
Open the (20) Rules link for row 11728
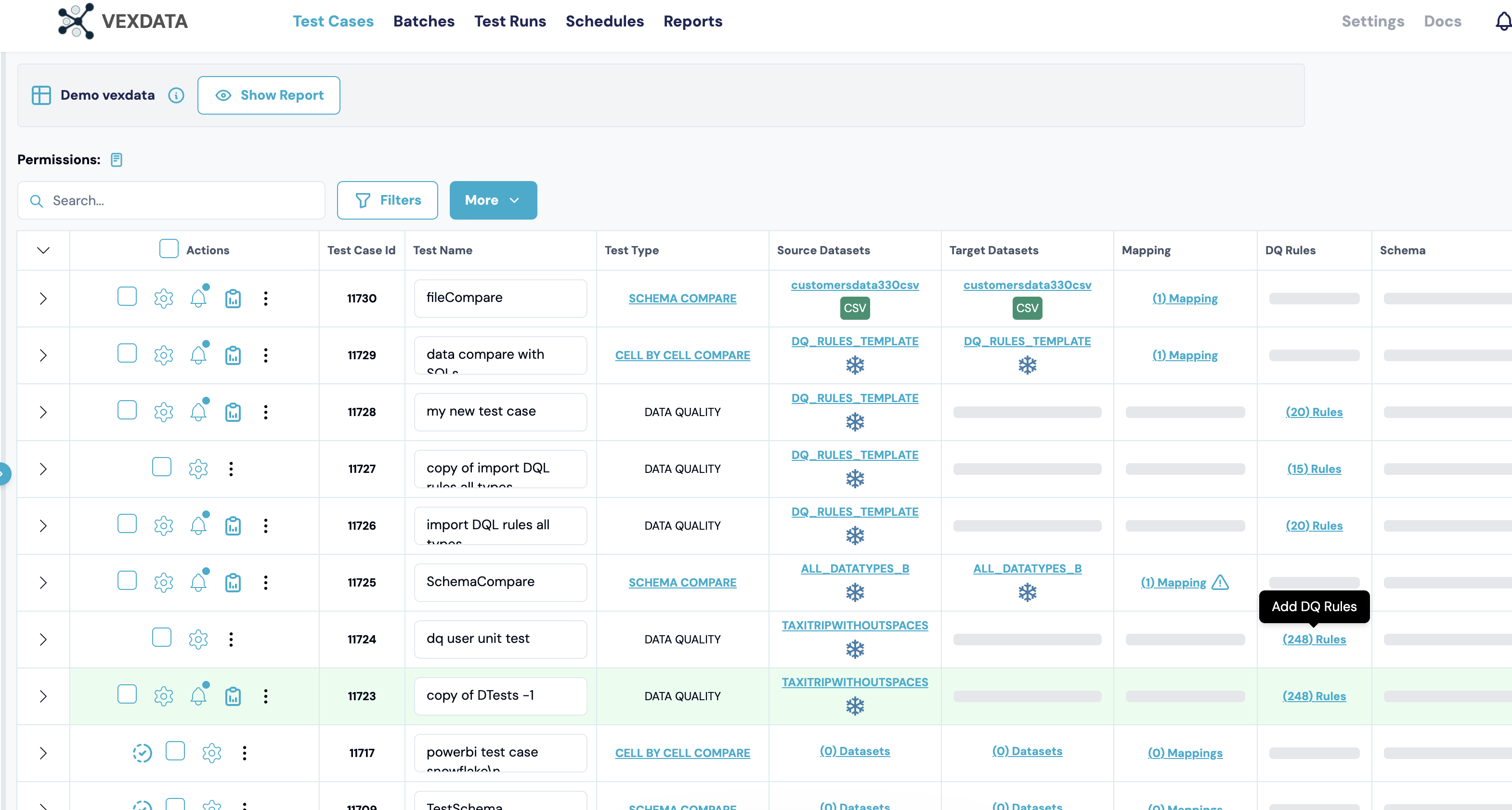(x=1314, y=412)
